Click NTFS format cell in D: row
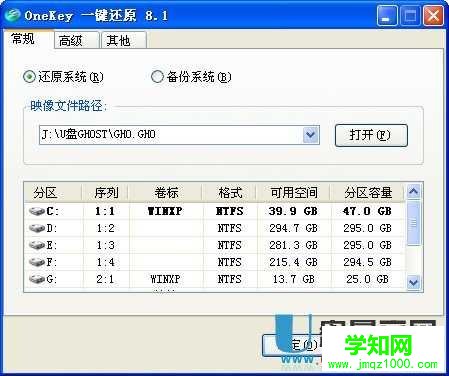 pos(229,228)
